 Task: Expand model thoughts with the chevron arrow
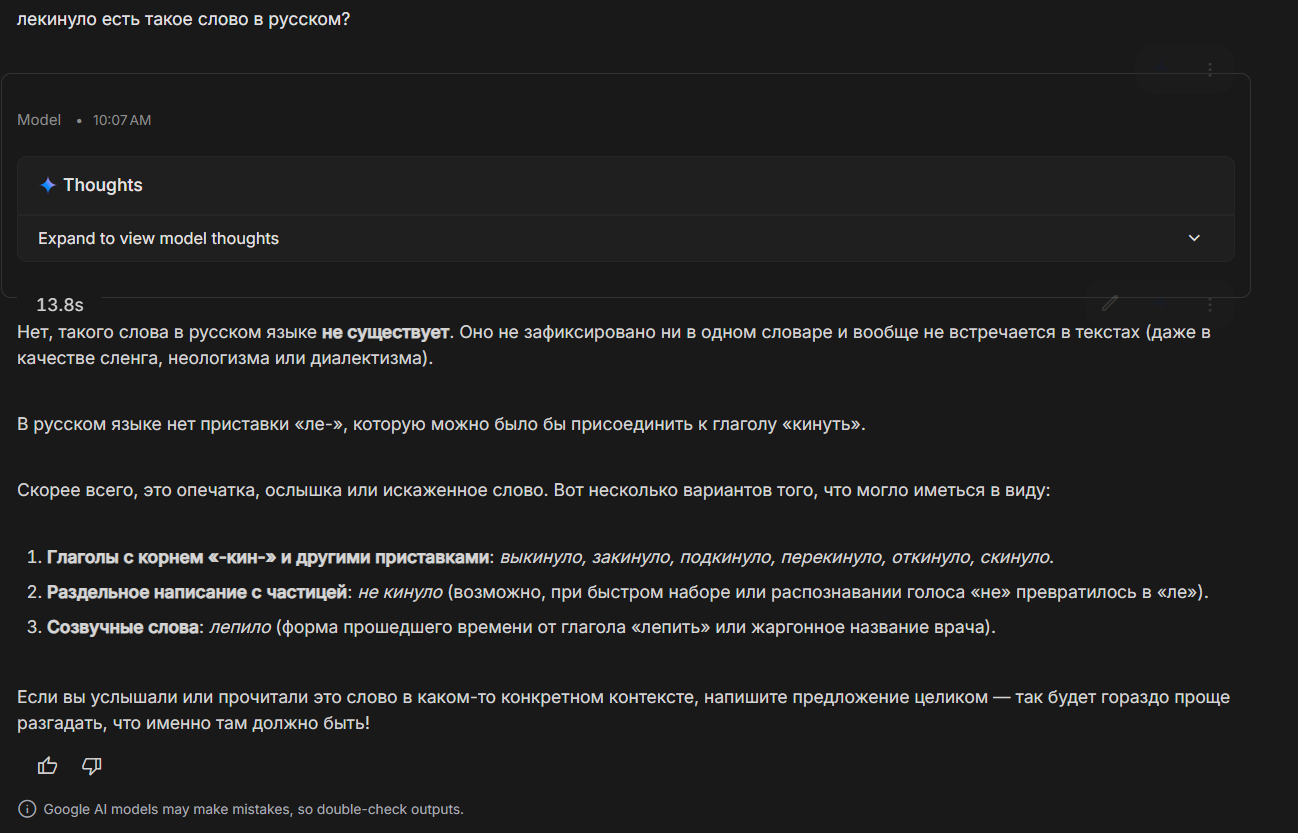(1194, 238)
